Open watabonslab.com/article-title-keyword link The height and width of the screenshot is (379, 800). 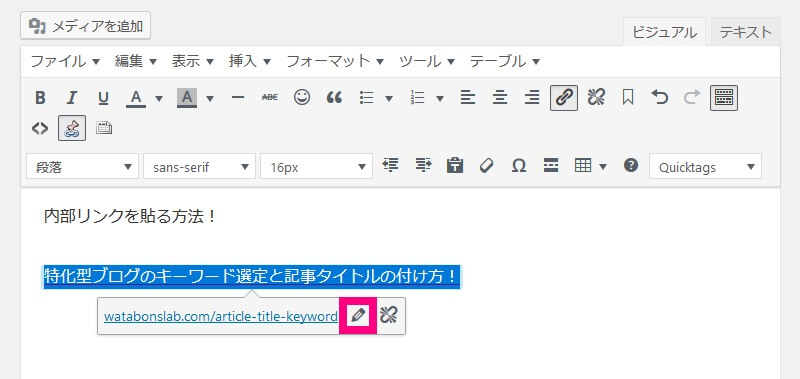click(220, 317)
